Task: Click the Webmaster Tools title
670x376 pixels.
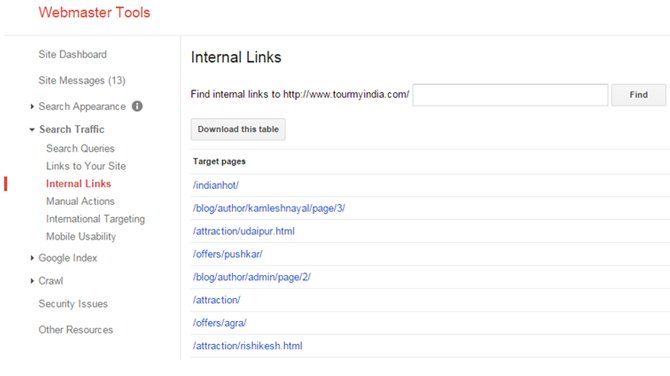Action: tap(94, 12)
